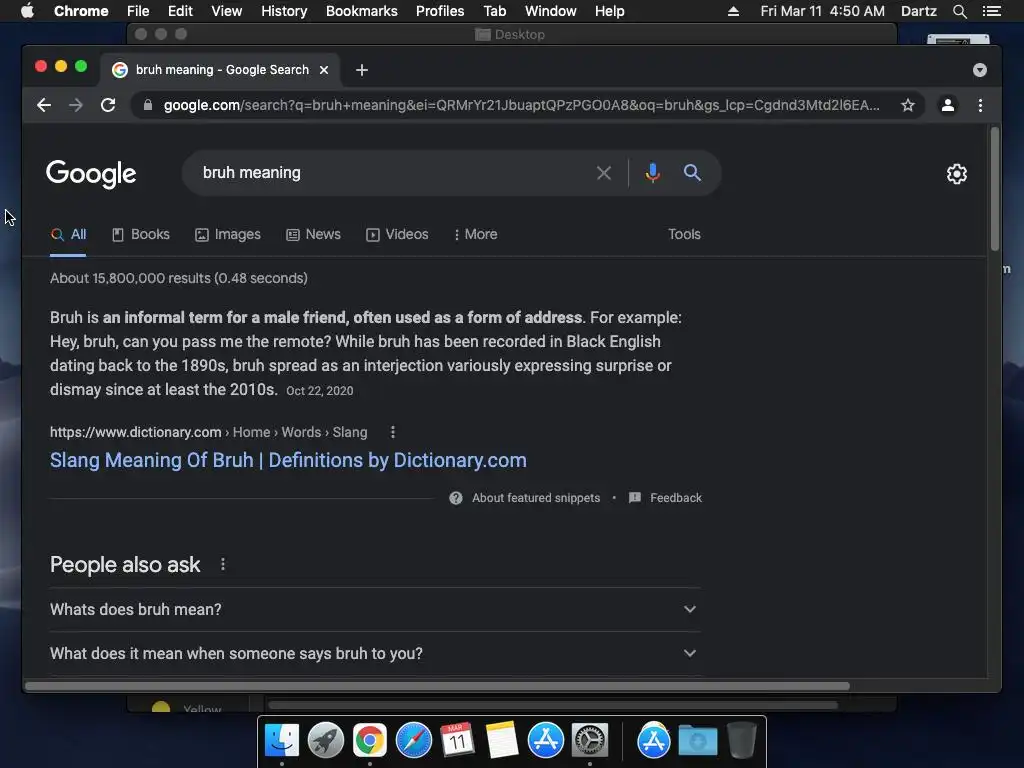Screen dimensions: 1024x768
Task: Open Notes from the Dock
Action: (x=502, y=741)
